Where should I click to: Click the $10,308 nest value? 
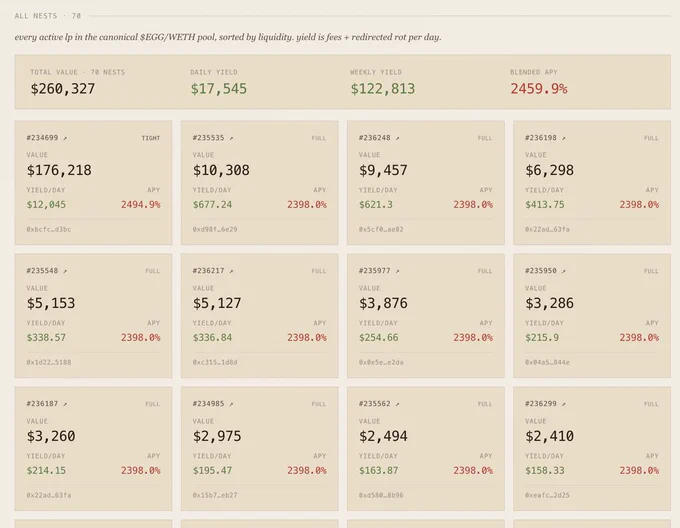[221, 170]
